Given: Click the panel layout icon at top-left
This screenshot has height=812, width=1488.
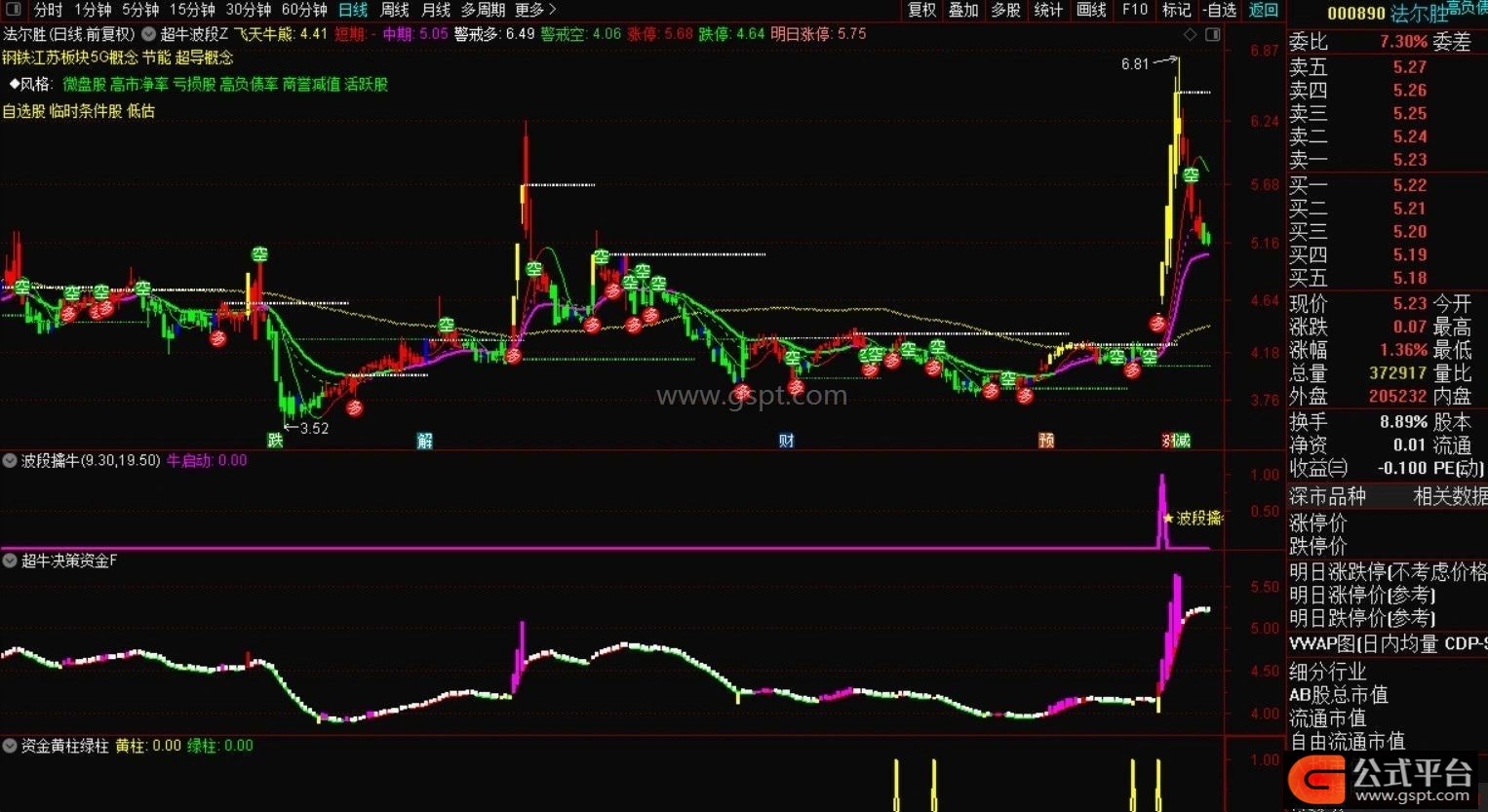Looking at the screenshot, I should [x=13, y=10].
